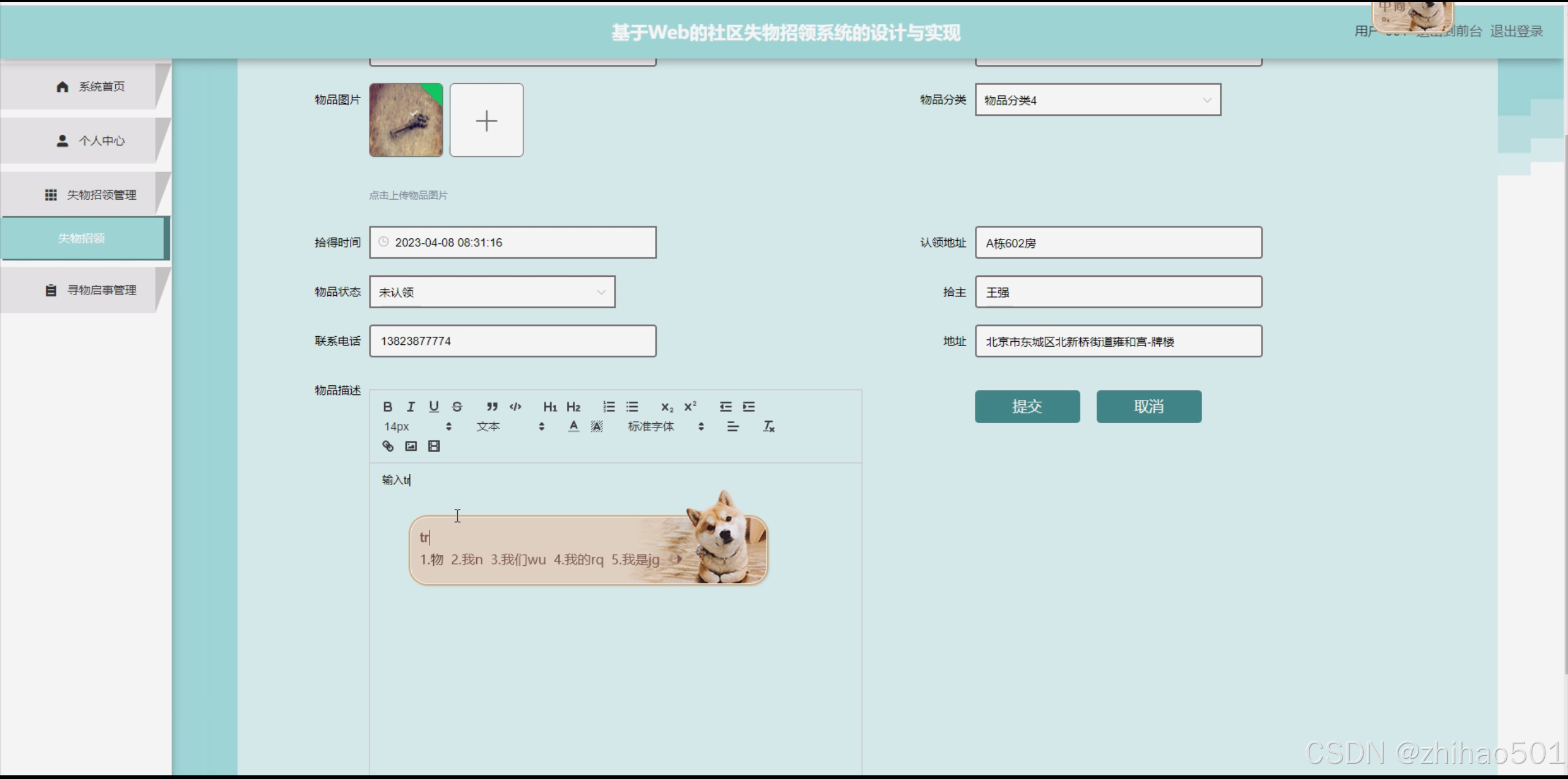Insert hyperlink via link icon
This screenshot has height=779, width=1568.
tap(388, 446)
